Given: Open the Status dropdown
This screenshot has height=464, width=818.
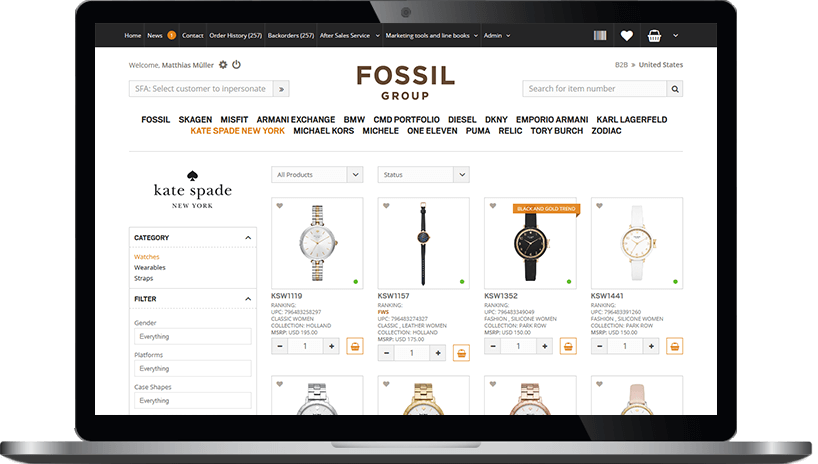Looking at the screenshot, I should [424, 175].
